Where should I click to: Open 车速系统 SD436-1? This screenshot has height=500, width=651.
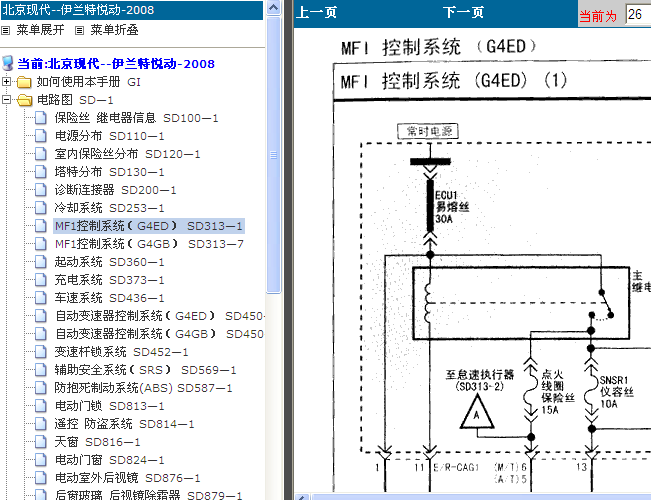[x=109, y=298]
